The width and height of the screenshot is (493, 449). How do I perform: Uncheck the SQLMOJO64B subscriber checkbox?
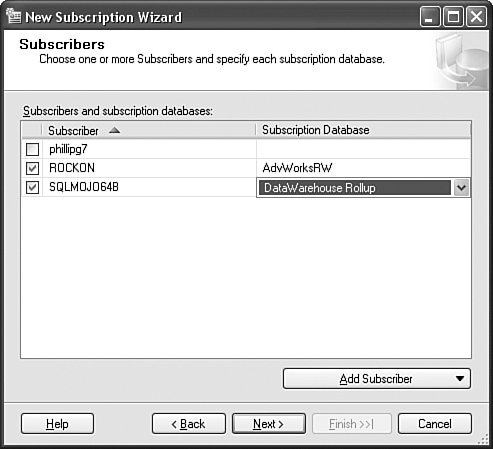[x=32, y=187]
